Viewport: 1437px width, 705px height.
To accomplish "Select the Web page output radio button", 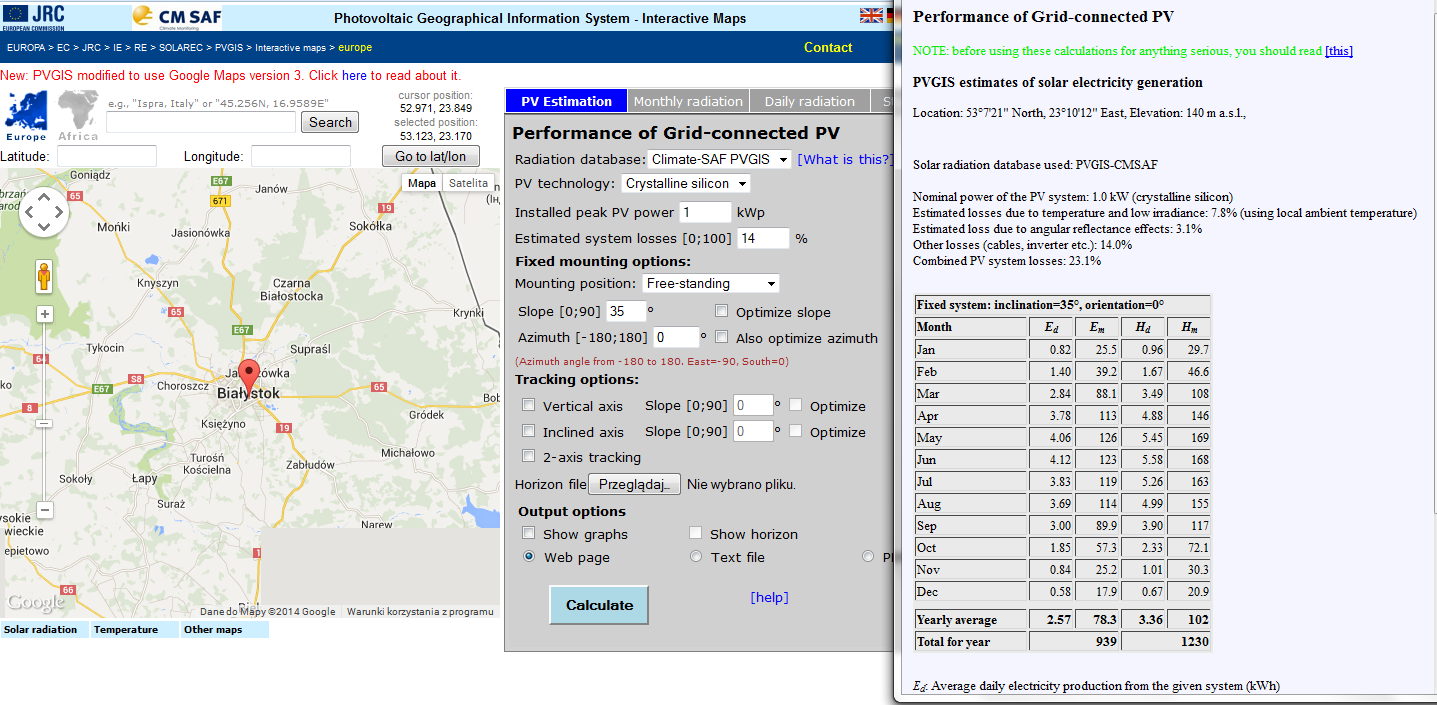I will (529, 556).
